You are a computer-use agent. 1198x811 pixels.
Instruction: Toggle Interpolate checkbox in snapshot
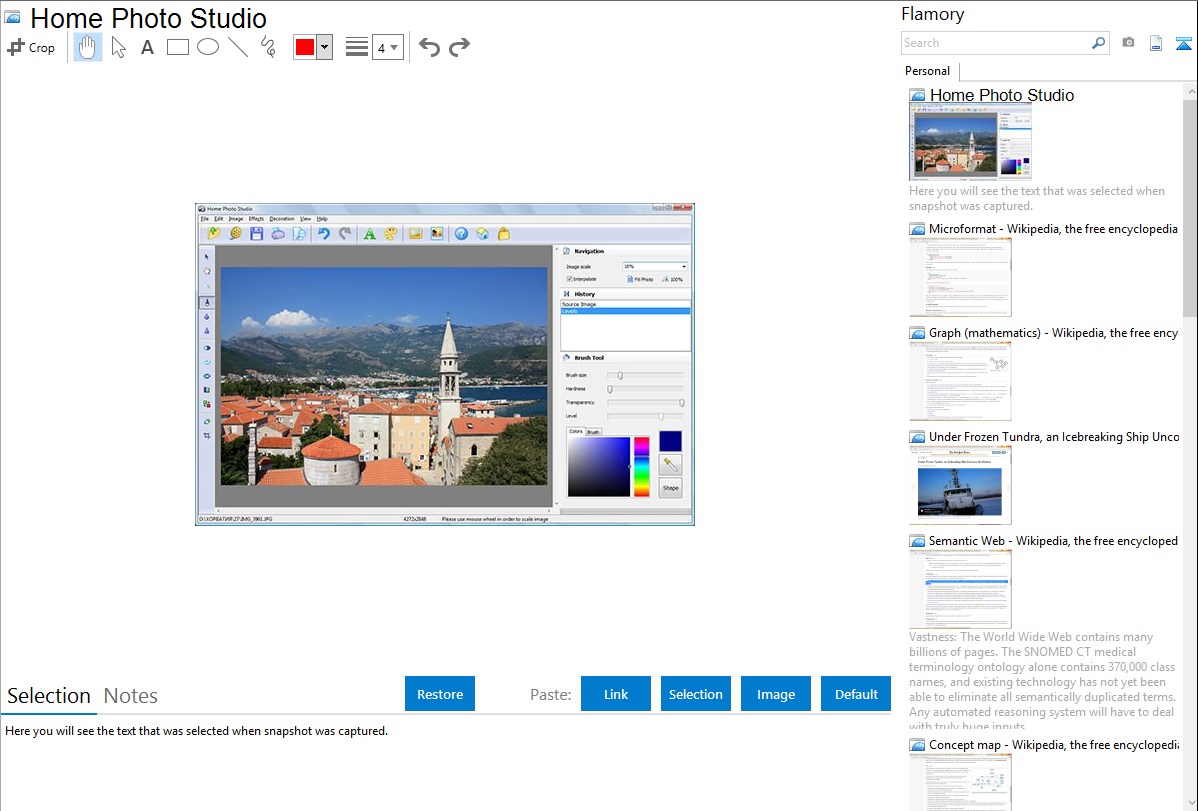[569, 279]
